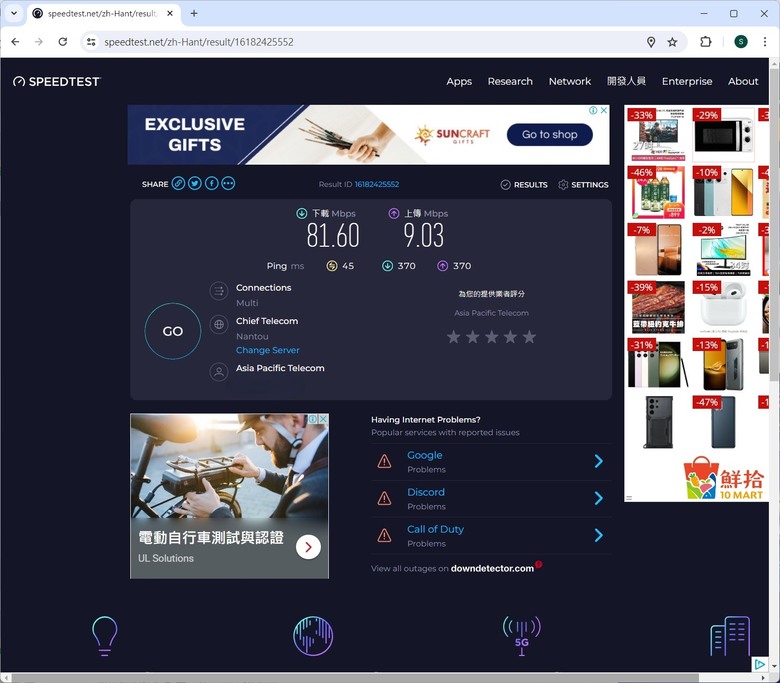Bookmark this page with star icon
Screen dimensions: 780x683
click(672, 42)
